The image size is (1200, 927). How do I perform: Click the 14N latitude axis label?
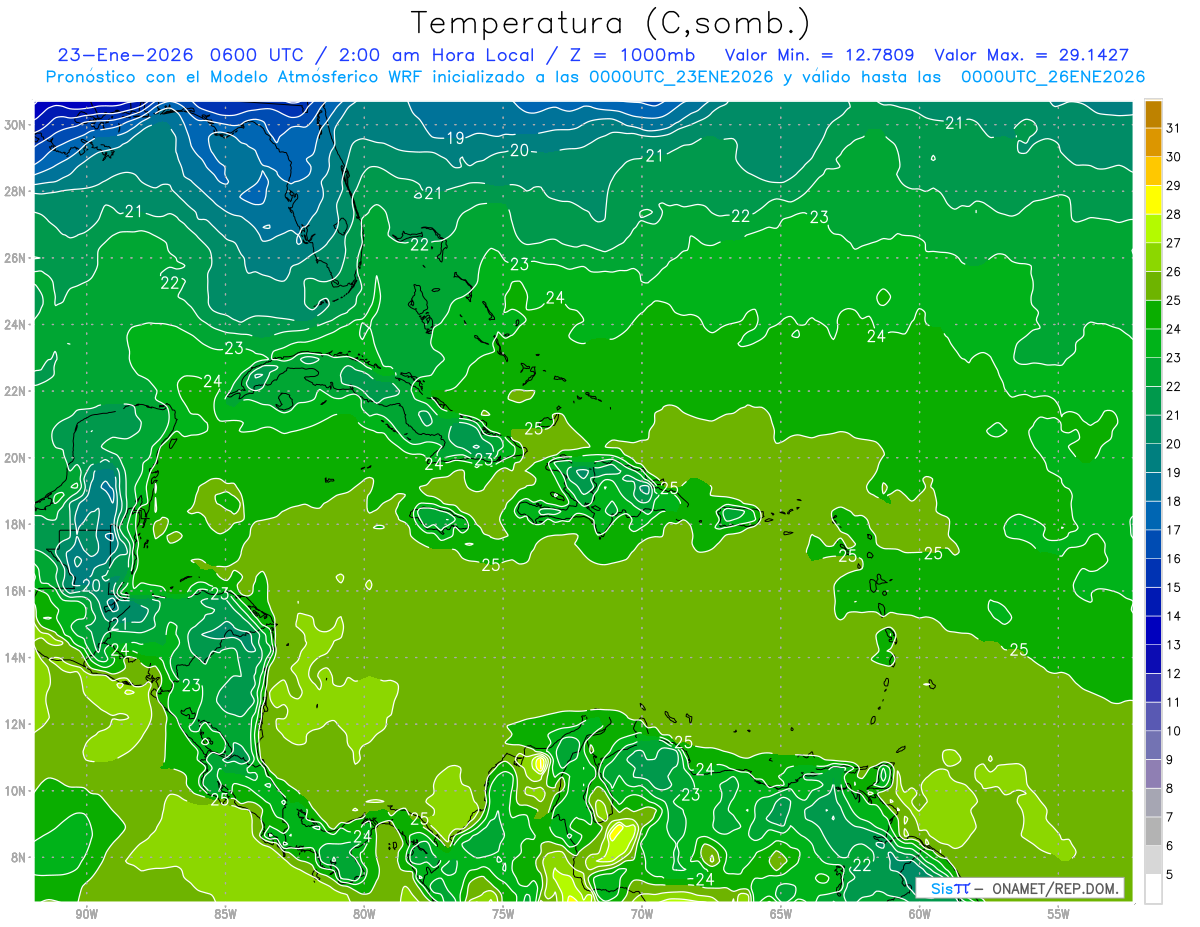[x=17, y=658]
